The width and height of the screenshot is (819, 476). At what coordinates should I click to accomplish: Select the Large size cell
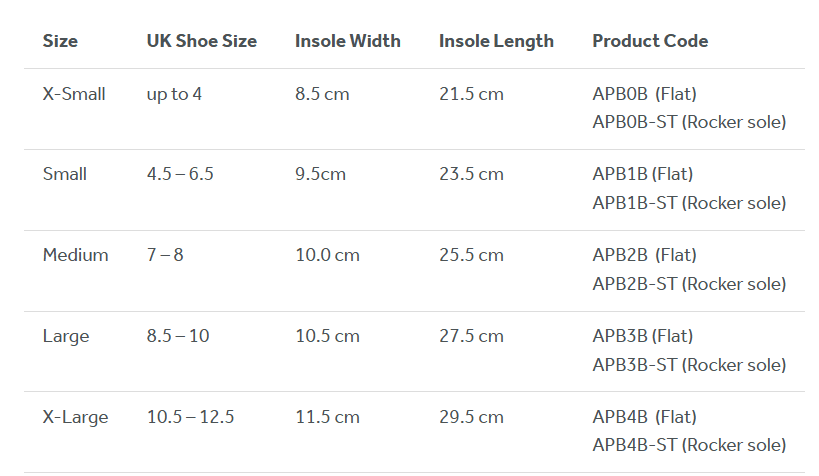point(66,336)
